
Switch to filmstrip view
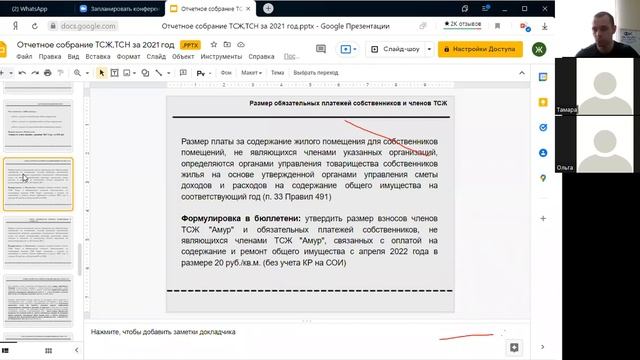coord(5,351)
